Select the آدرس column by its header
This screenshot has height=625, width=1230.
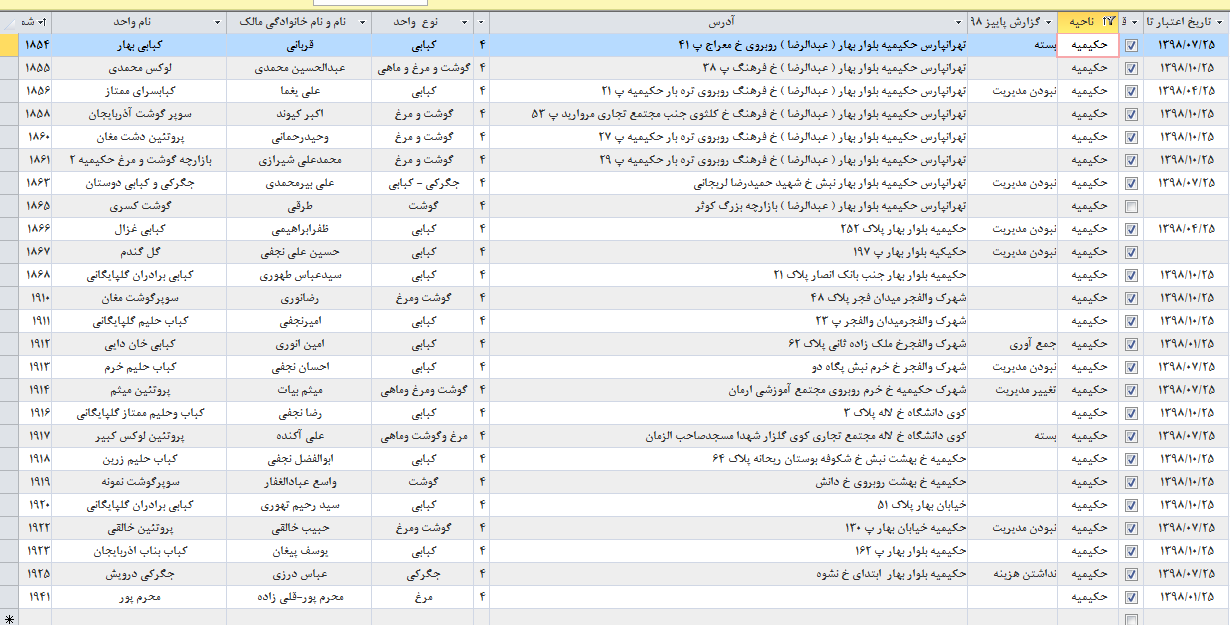coord(728,22)
